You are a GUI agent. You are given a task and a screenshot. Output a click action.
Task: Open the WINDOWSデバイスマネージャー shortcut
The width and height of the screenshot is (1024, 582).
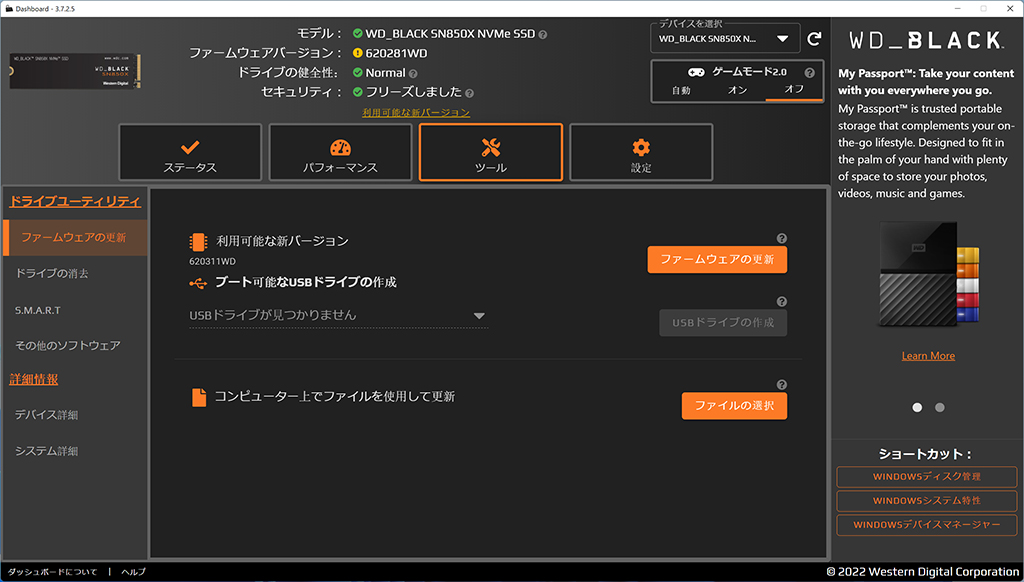927,525
